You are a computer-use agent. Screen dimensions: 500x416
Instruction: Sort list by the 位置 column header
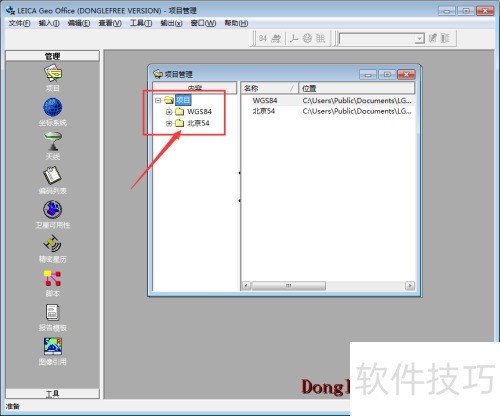click(x=356, y=88)
